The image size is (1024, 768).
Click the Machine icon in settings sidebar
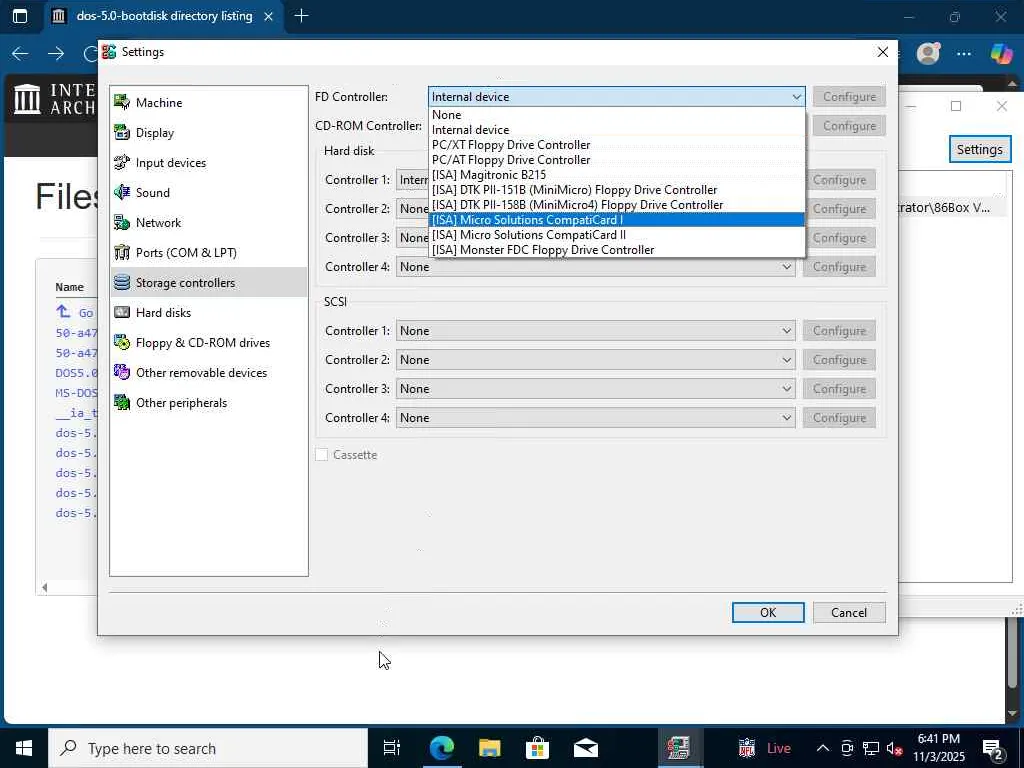(x=122, y=102)
